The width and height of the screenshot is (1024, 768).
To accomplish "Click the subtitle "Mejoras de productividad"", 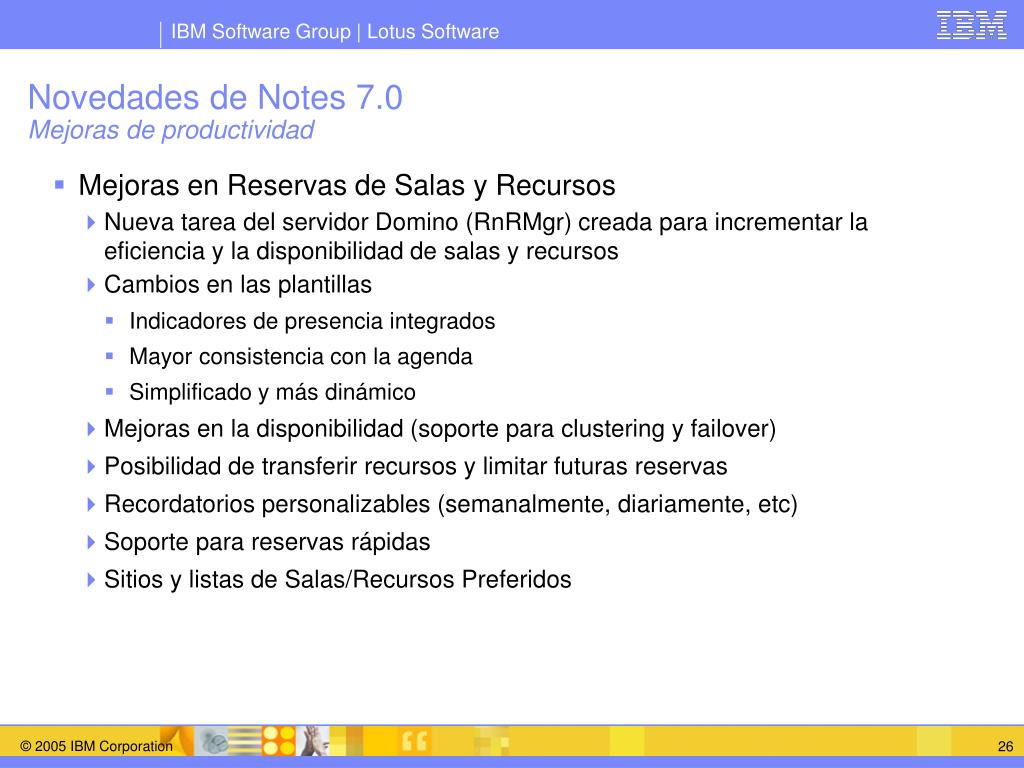I will pos(171,130).
